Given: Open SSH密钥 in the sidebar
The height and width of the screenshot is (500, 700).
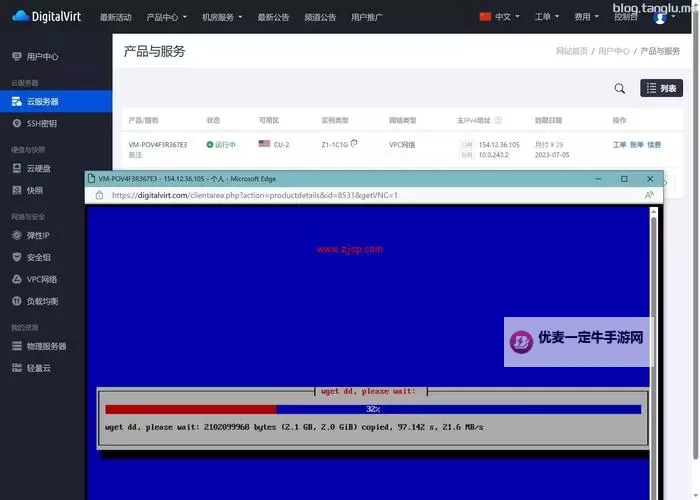Looking at the screenshot, I should pos(42,123).
